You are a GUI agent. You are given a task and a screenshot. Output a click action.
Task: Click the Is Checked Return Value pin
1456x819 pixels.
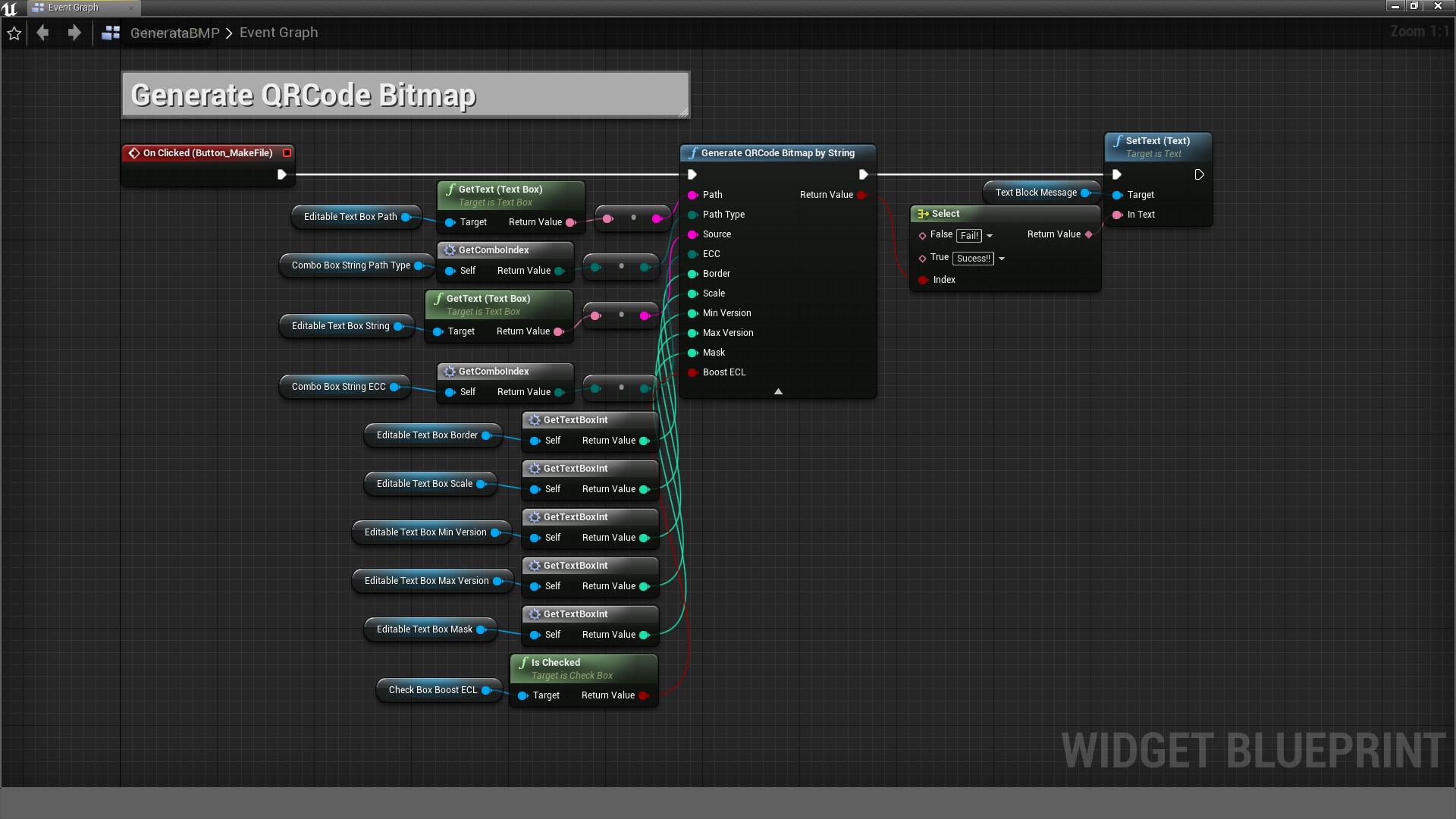(x=643, y=695)
